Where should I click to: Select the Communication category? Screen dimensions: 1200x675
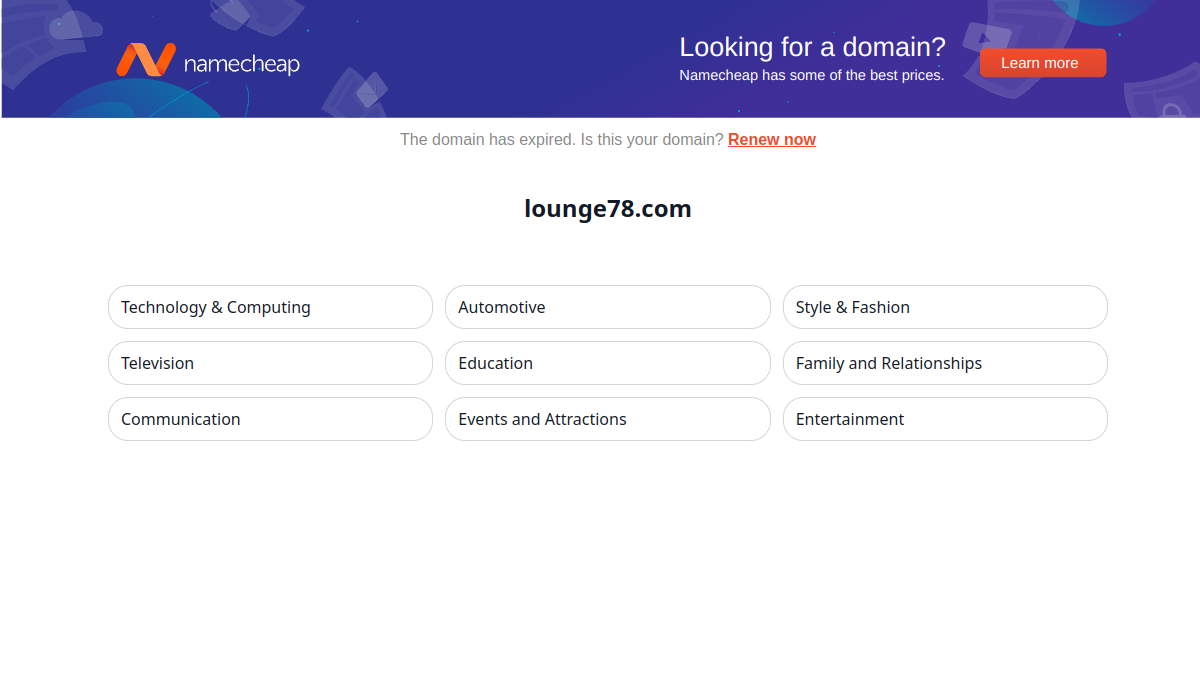pyautogui.click(x=270, y=419)
